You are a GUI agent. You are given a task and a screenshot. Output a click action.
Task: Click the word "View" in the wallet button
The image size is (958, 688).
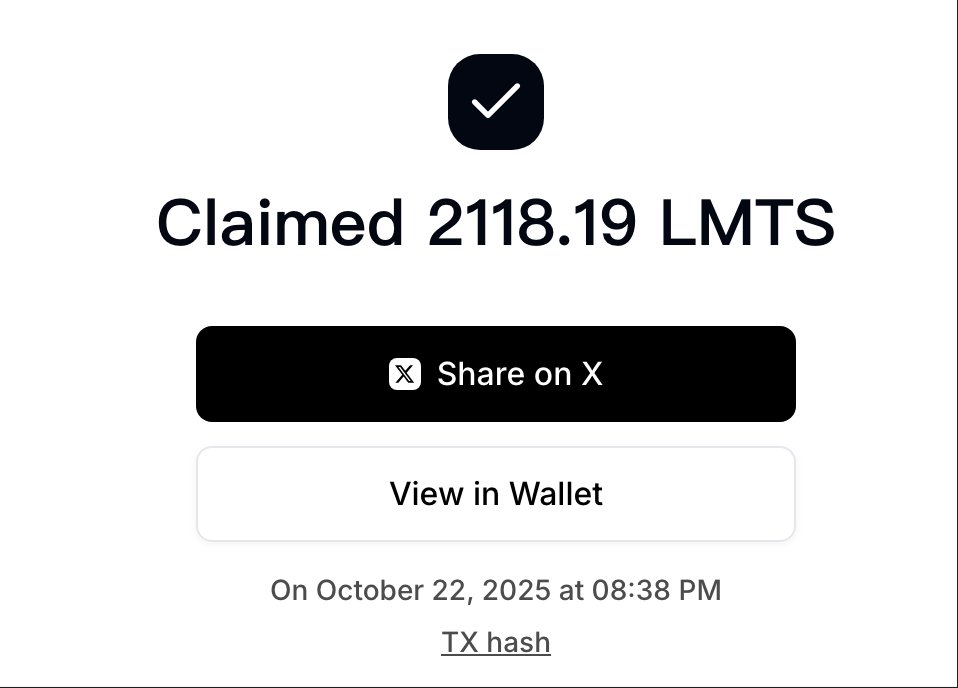(x=421, y=494)
